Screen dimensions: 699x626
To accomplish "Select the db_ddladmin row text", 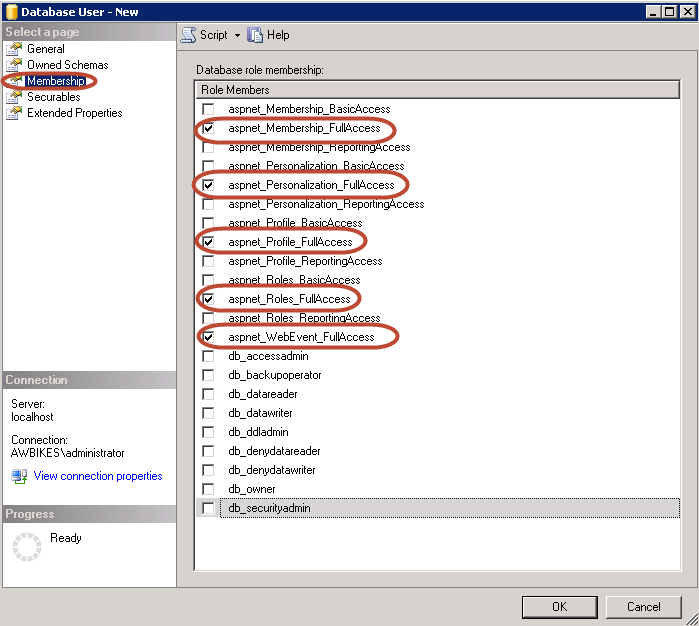I will point(258,432).
